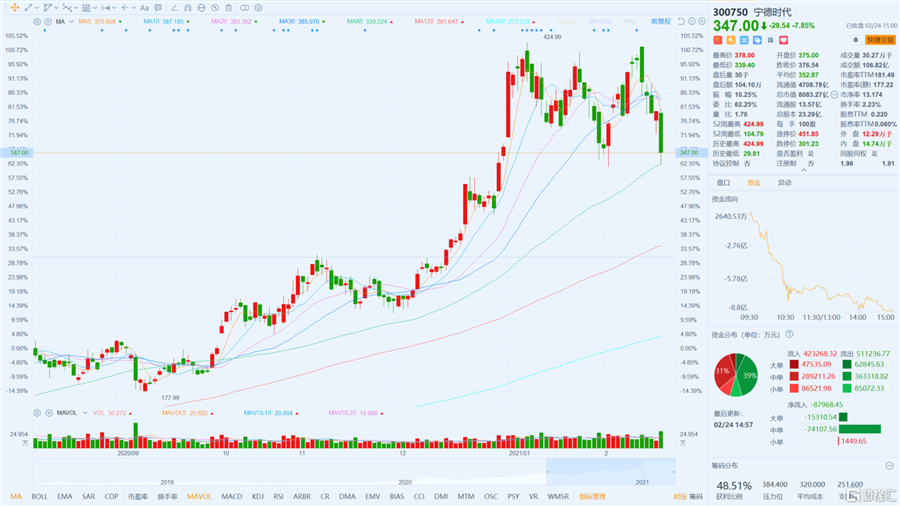
Task: Click the undo arrow above price axis
Action: tap(681, 21)
